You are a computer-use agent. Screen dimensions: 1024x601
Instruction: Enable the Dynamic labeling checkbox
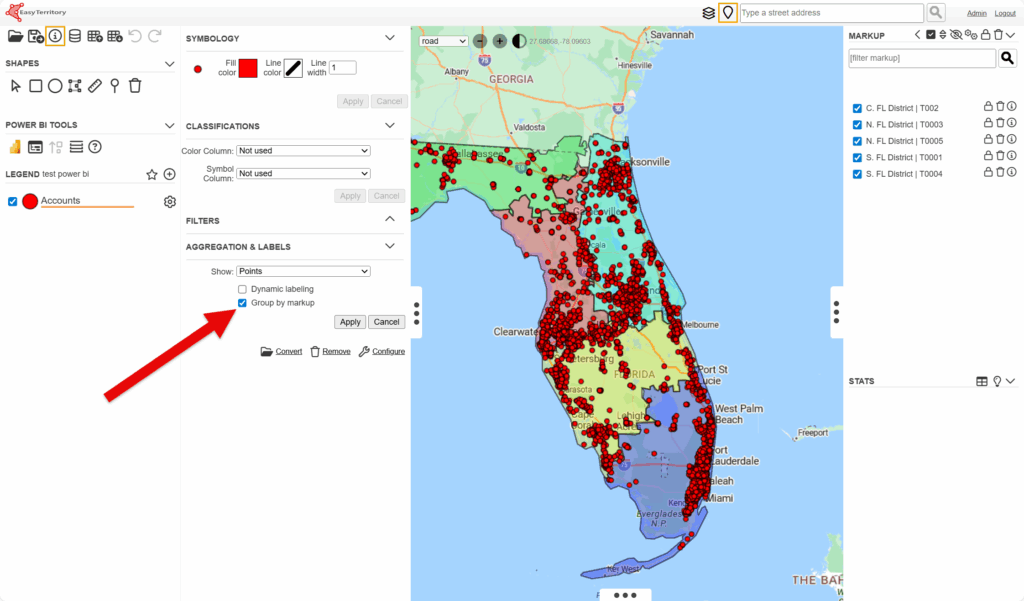pos(242,289)
